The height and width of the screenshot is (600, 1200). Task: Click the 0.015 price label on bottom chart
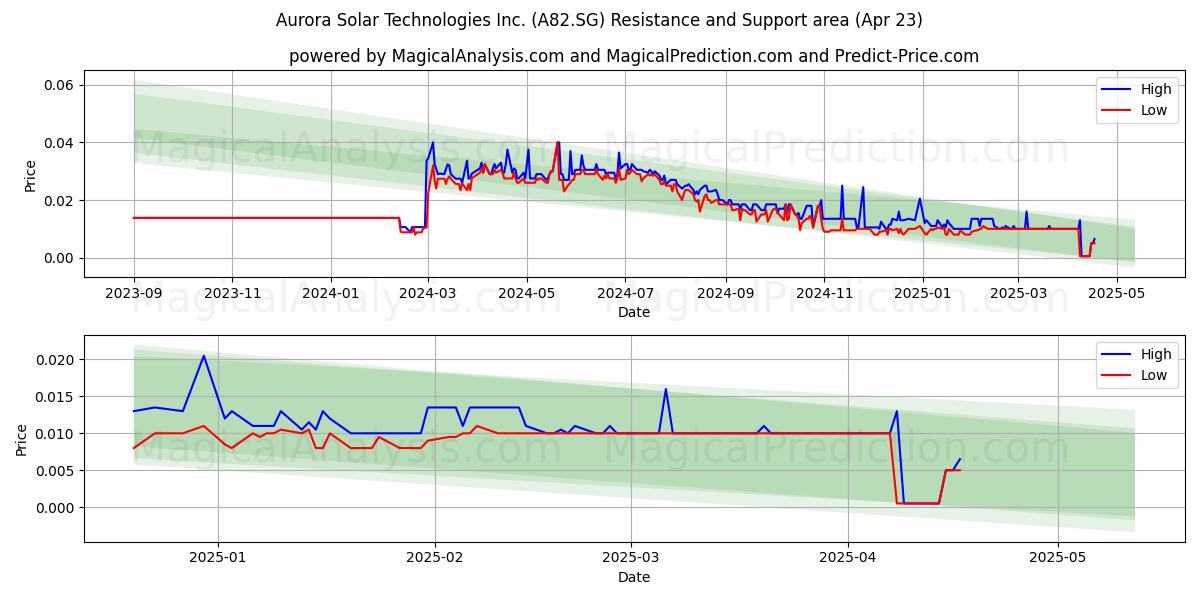[55, 397]
